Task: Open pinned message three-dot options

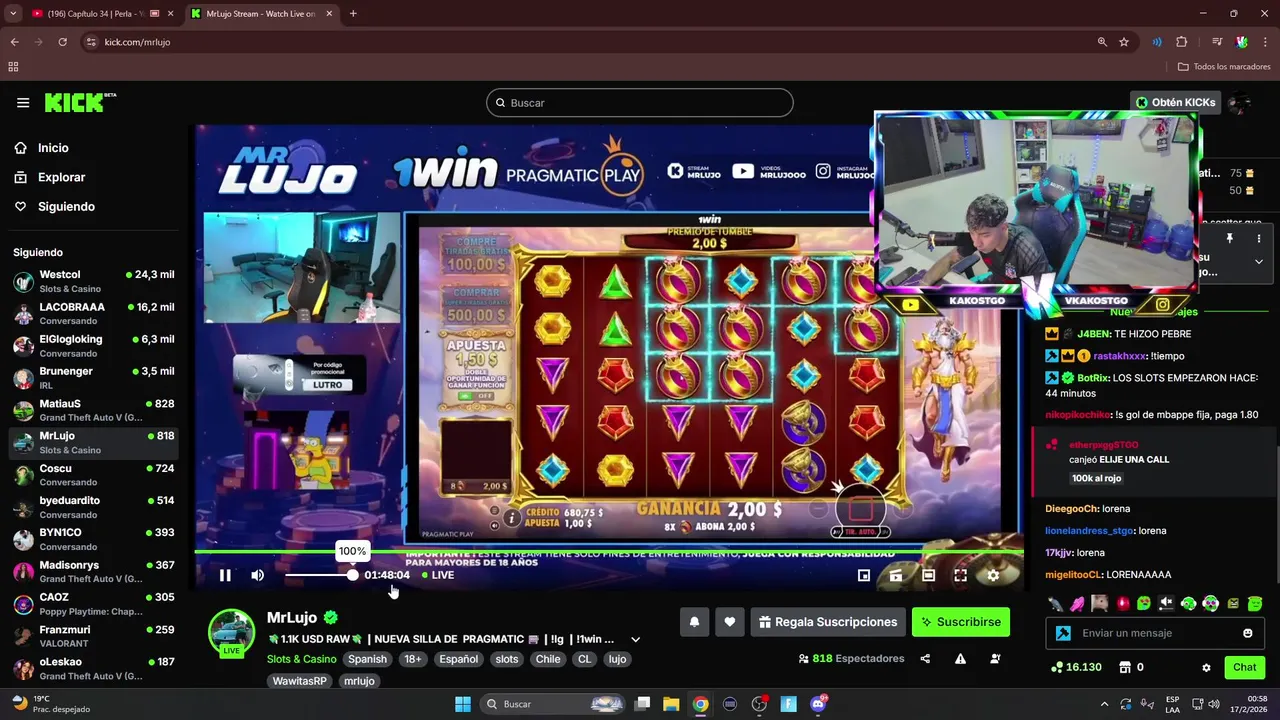Action: [x=1259, y=239]
